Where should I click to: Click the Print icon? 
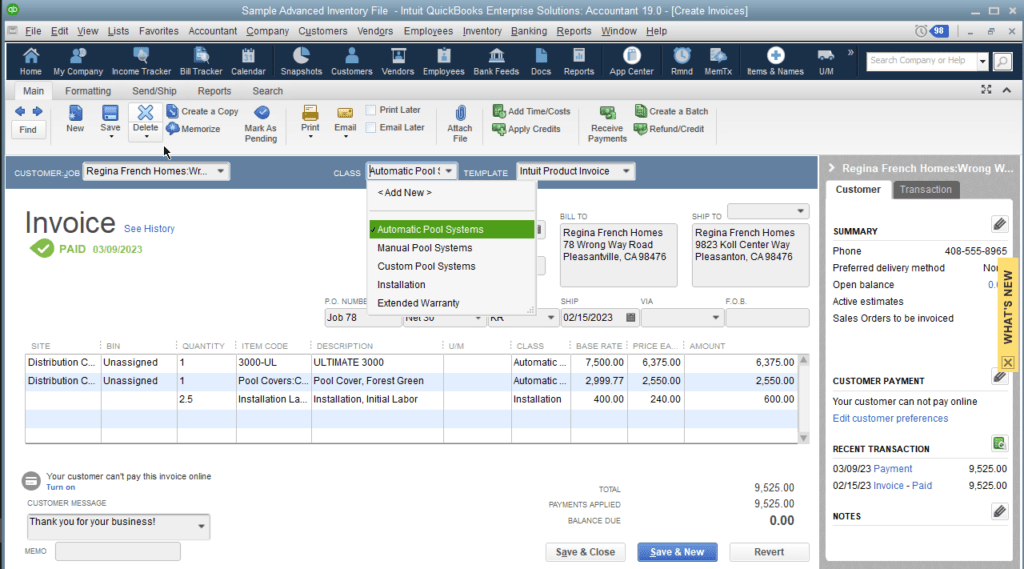[310, 118]
